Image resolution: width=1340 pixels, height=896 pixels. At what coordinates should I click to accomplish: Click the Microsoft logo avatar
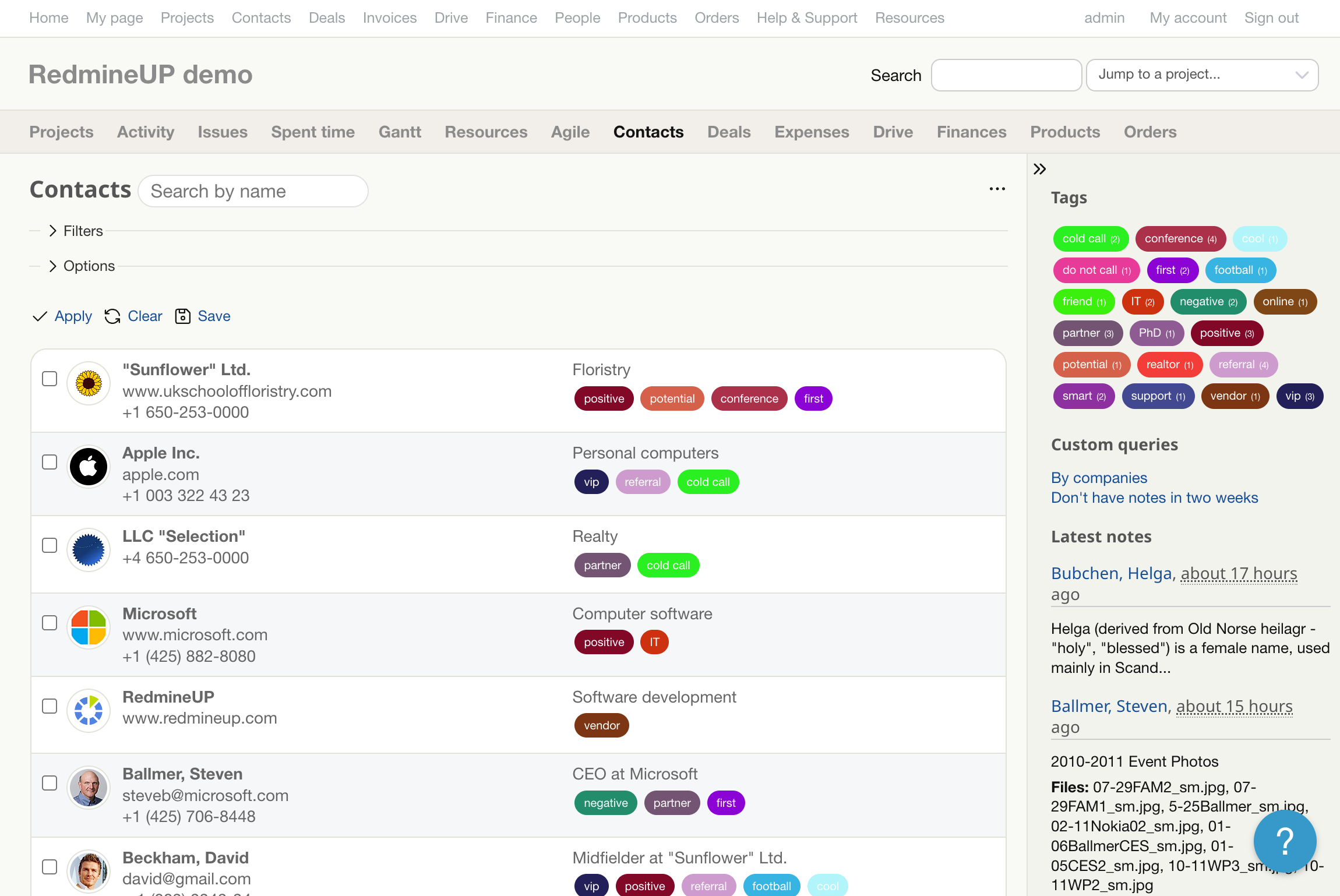89,627
